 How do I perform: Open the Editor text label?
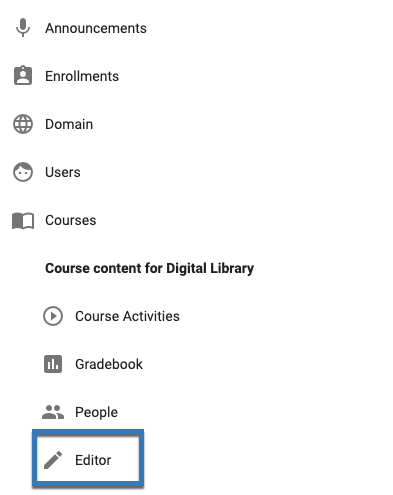(x=93, y=460)
